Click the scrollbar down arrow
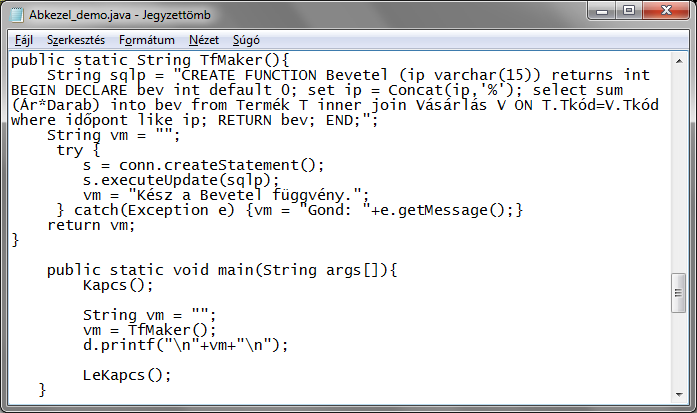Viewport: 697px width, 413px height. [679, 394]
